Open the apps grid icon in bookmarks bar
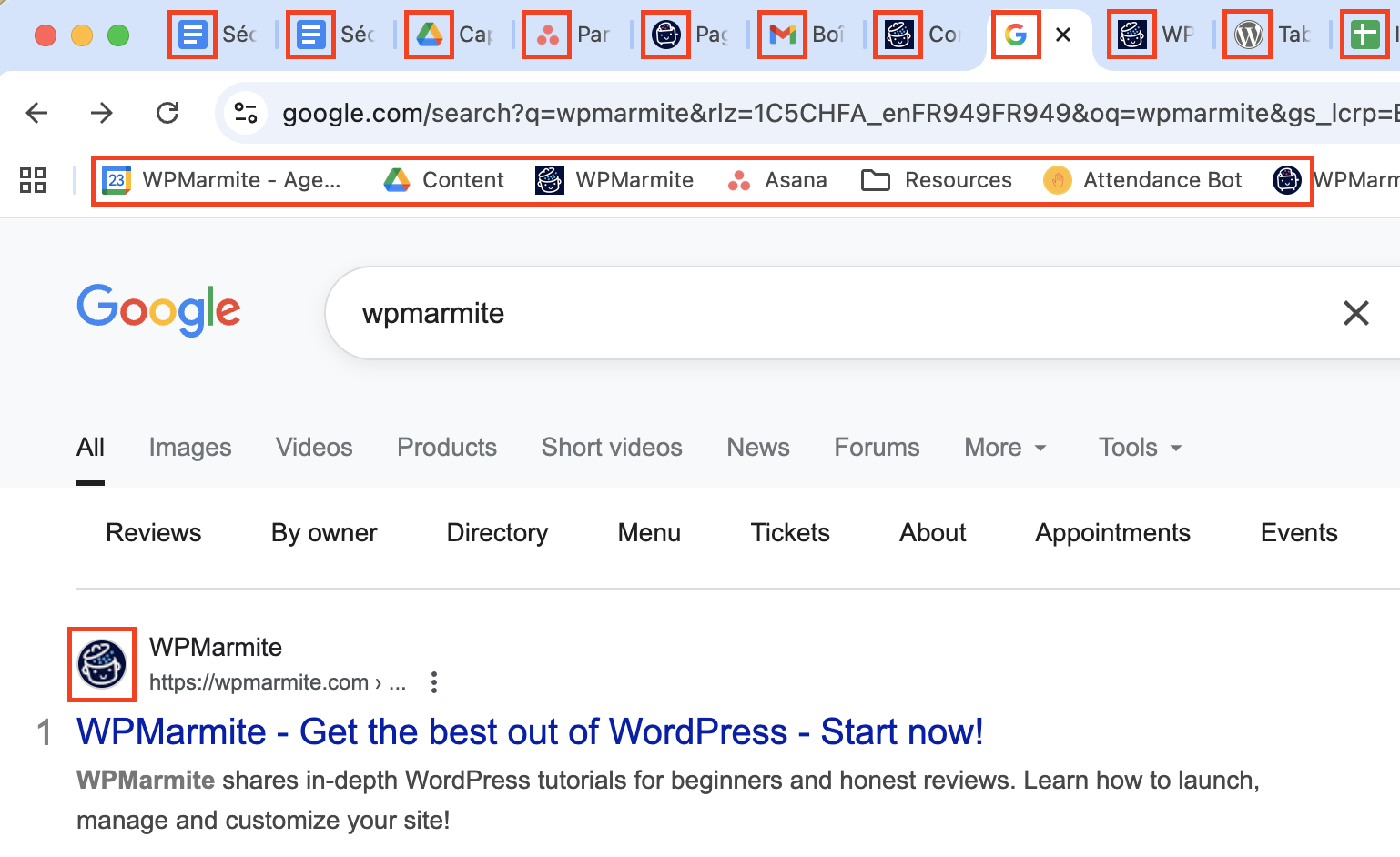The image size is (1400, 857). pos(33,180)
